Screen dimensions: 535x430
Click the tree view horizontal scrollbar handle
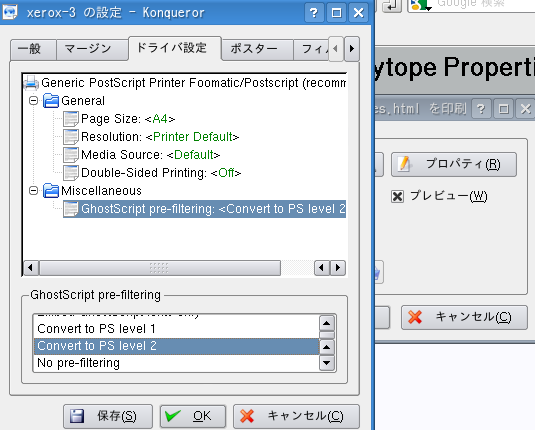pyautogui.click(x=160, y=268)
